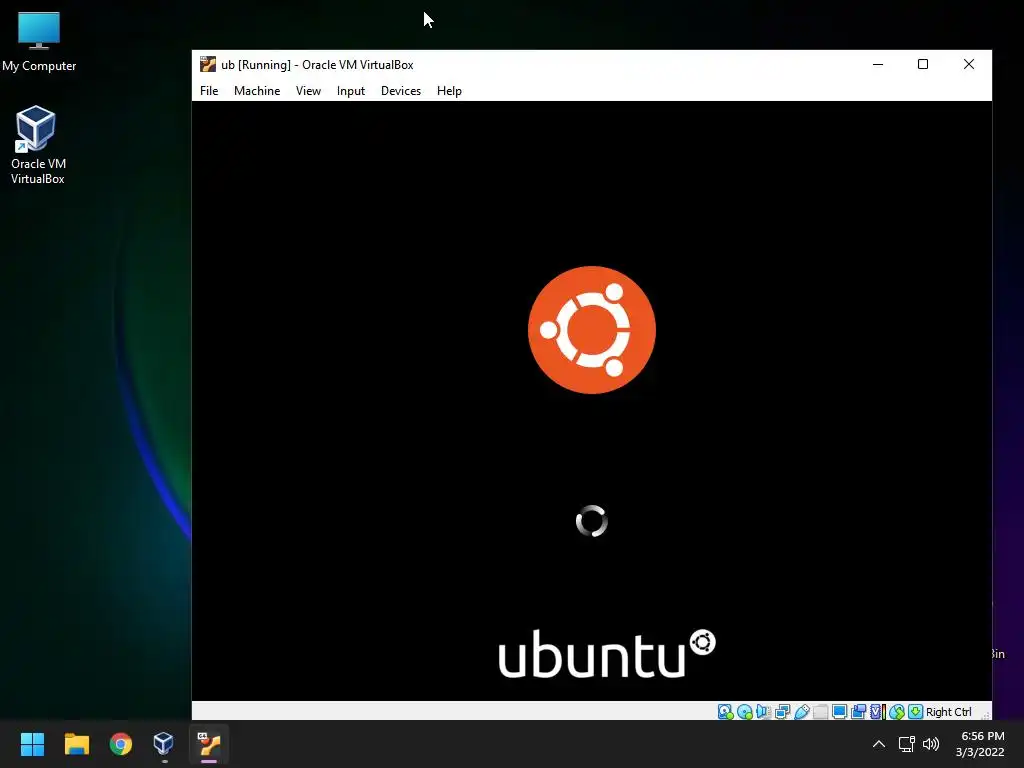Click the Ubuntu logo in the VM screen

pos(592,330)
